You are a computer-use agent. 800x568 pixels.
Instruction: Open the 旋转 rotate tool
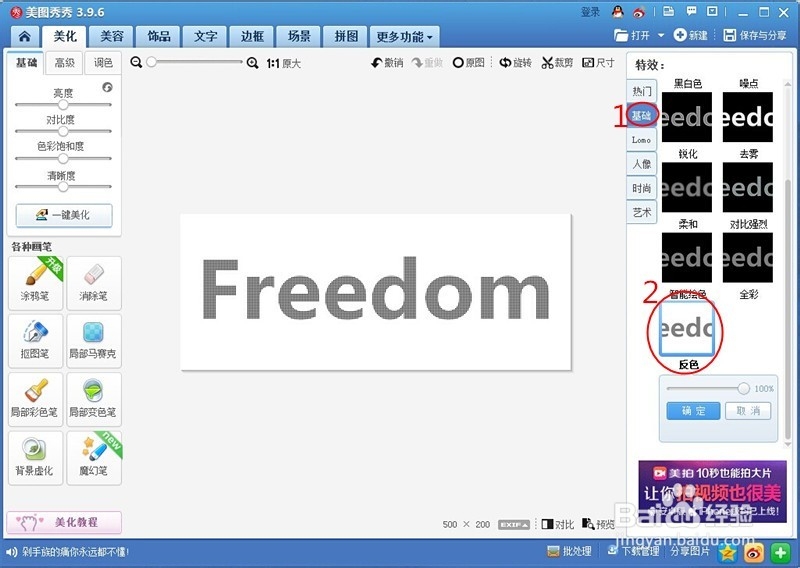[x=515, y=63]
